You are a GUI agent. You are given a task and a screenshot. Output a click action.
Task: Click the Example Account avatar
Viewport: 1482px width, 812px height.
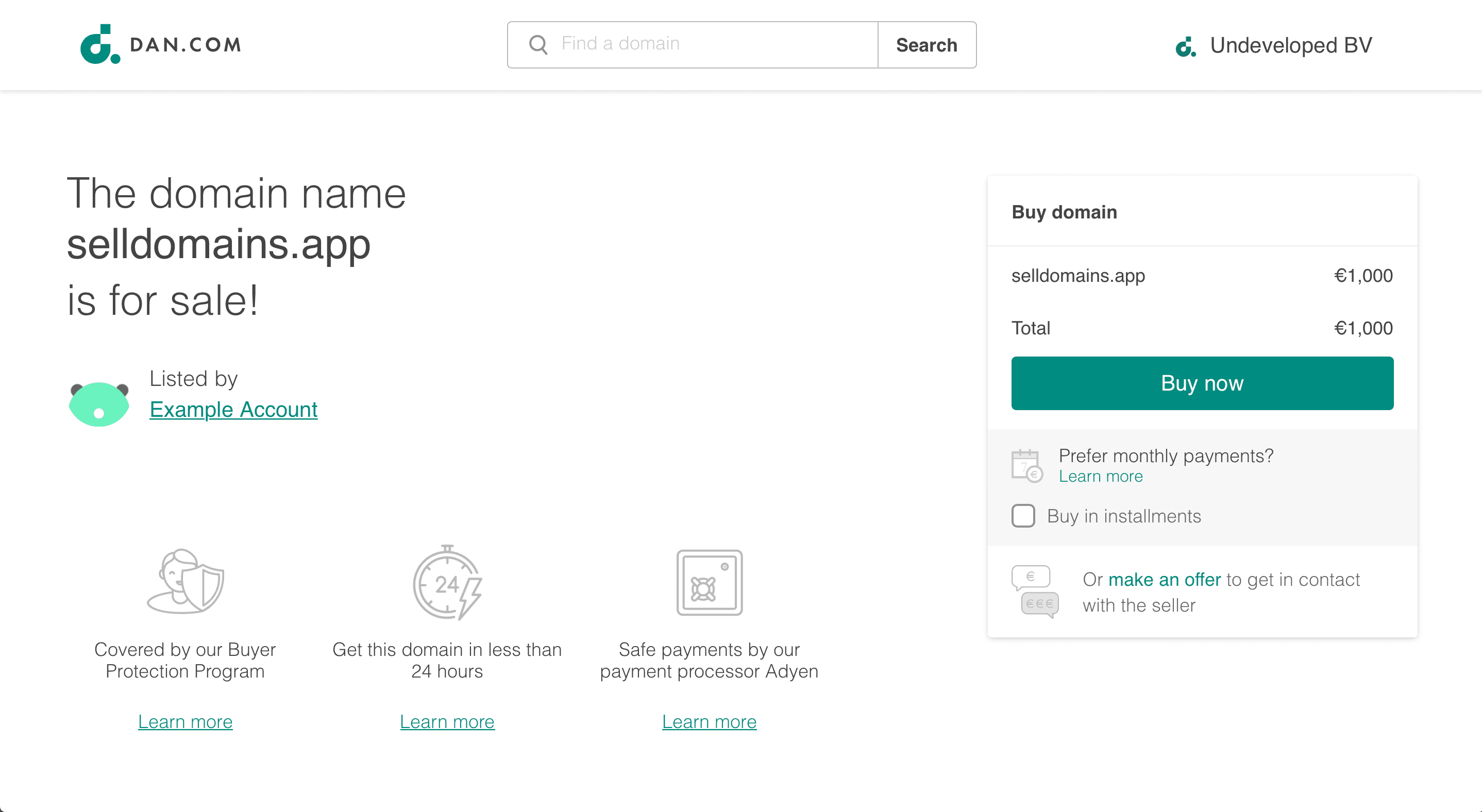[99, 404]
